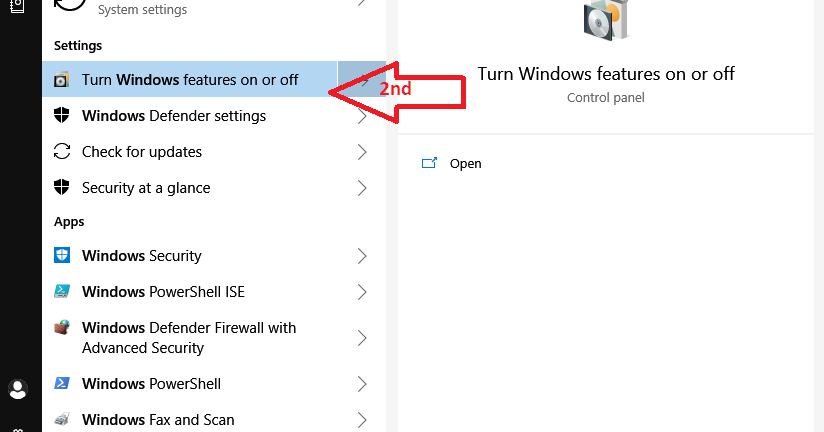Click the Turn Windows features preview thumbnail
Screen dimensions: 824x432
(606, 19)
